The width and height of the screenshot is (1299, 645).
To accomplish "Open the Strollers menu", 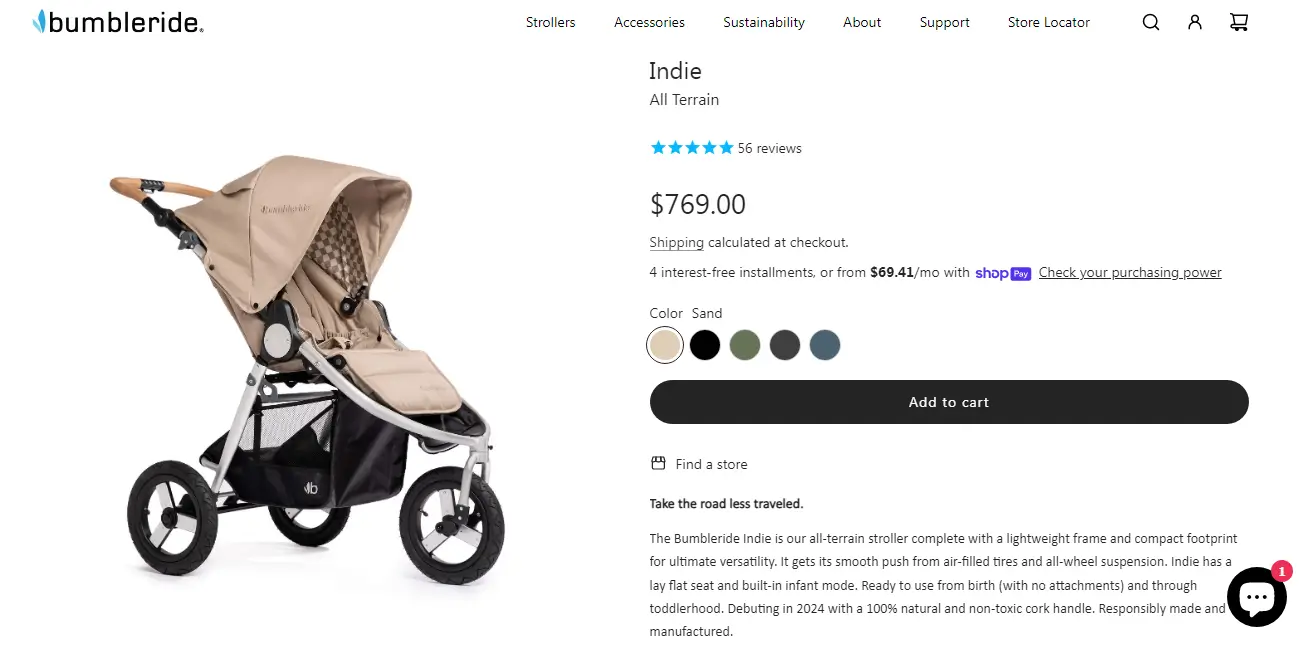I will (551, 22).
